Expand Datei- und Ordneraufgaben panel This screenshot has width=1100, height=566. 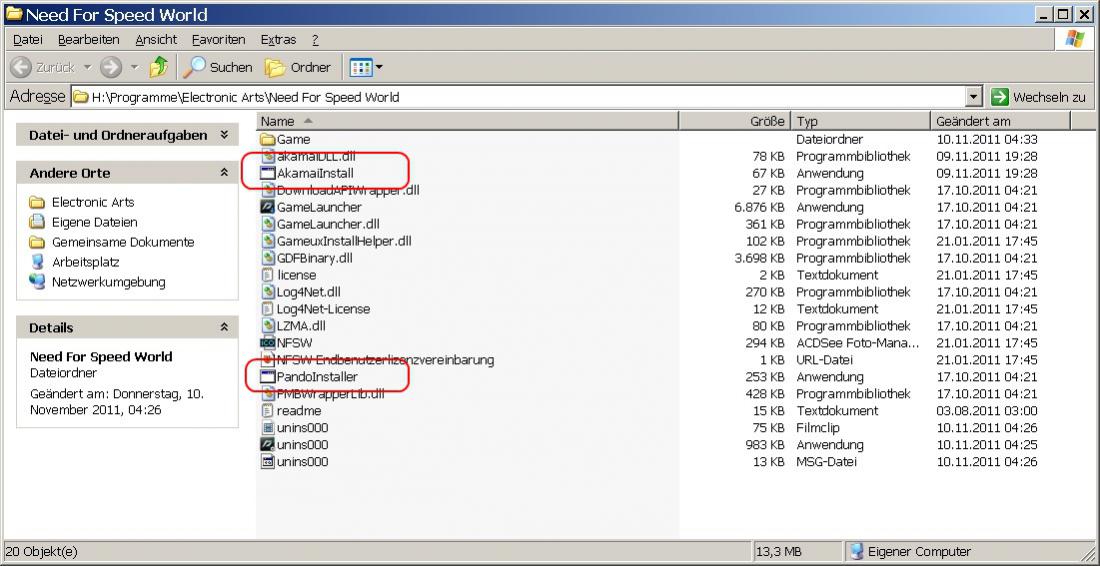224,135
